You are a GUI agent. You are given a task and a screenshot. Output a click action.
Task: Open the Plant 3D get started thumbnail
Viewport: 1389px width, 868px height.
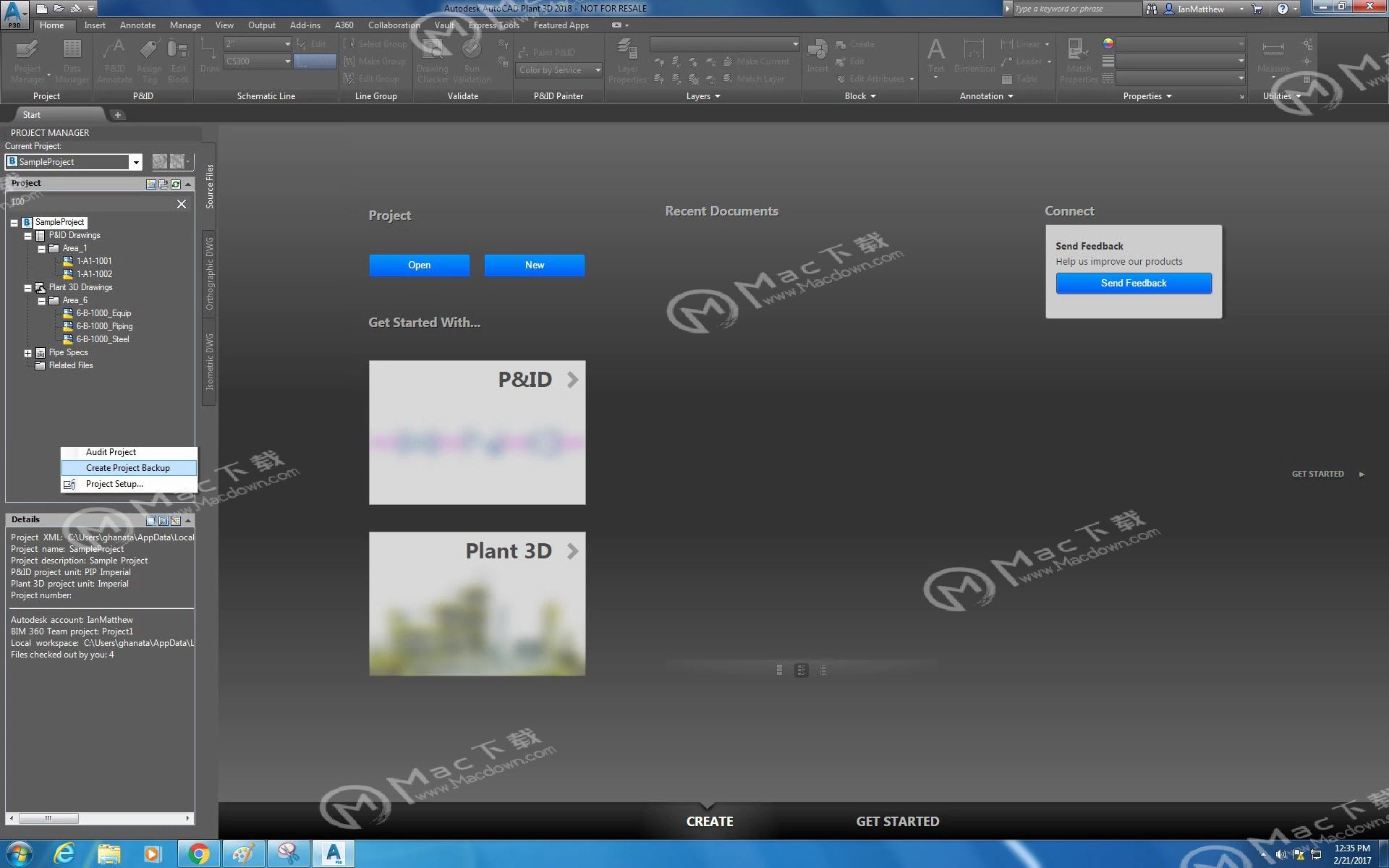(x=477, y=604)
